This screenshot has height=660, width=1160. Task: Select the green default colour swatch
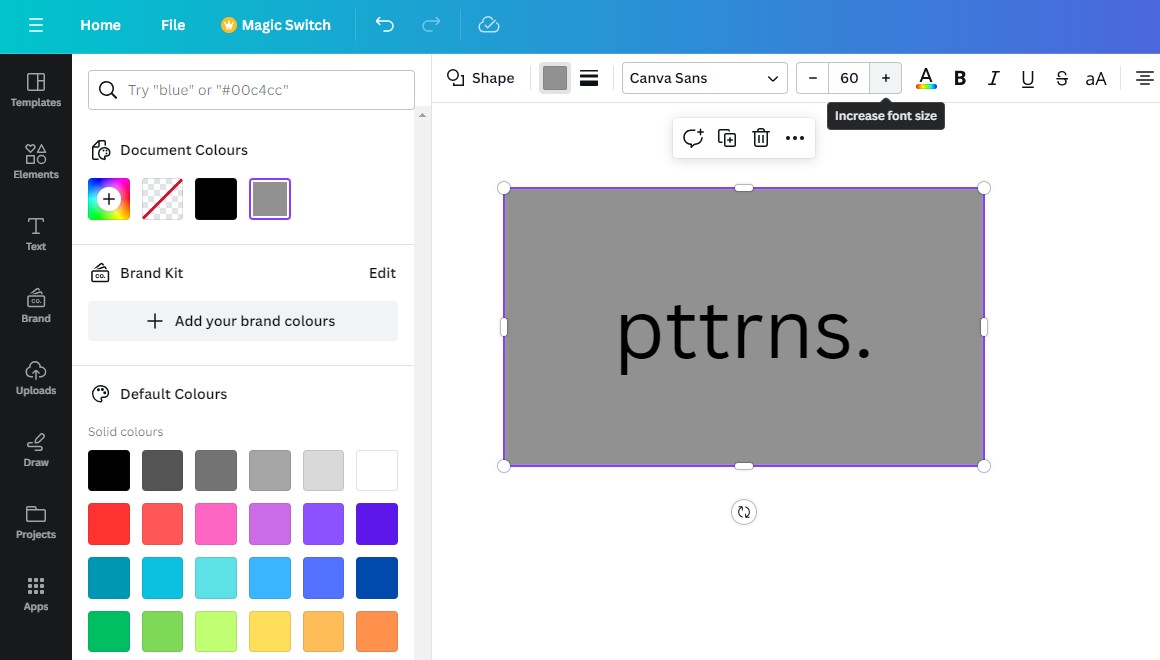click(109, 632)
